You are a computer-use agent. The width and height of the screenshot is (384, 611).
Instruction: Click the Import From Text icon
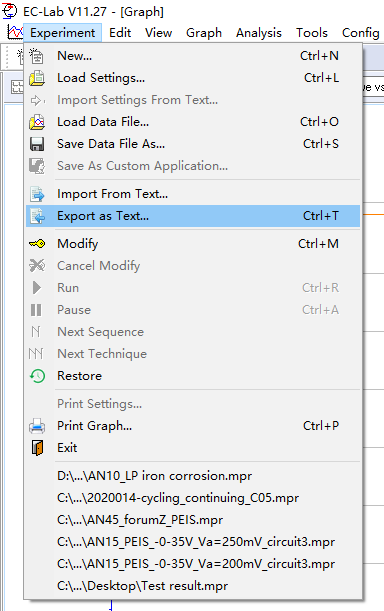[37, 194]
